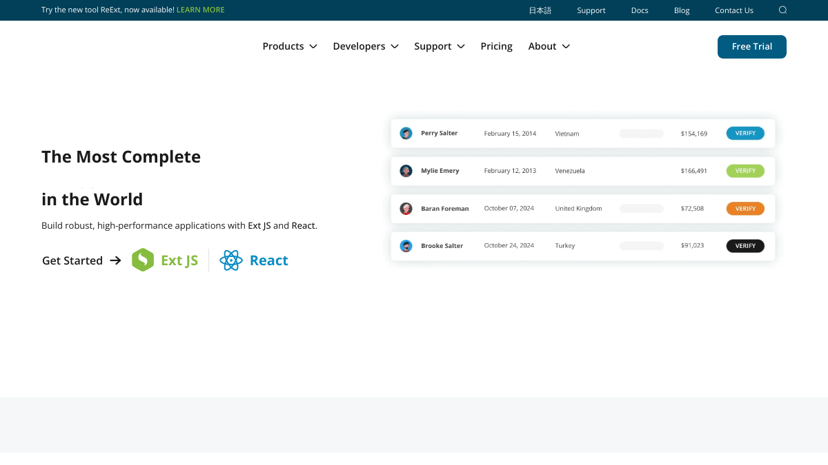Switch to the Japanese language link
This screenshot has width=828, height=465.
(x=540, y=10)
